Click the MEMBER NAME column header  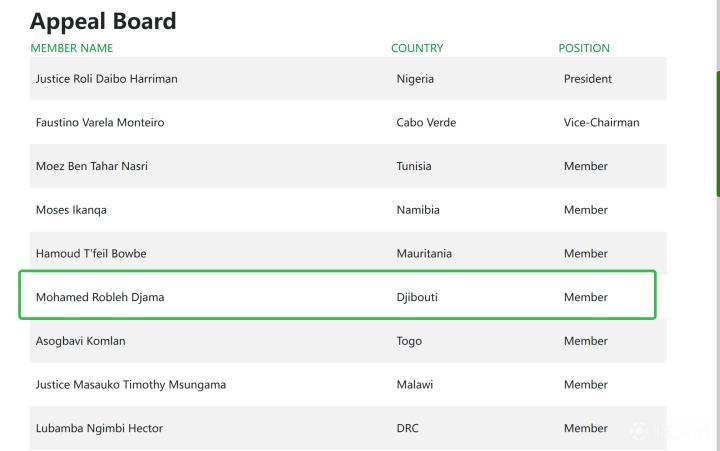[72, 48]
